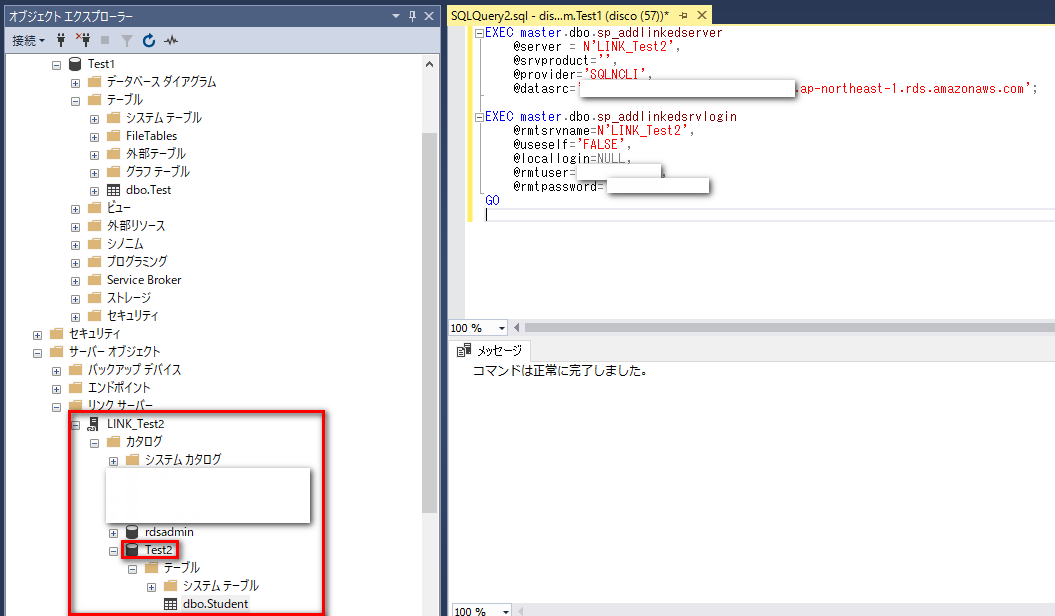The image size is (1055, 616).
Task: Pin the Object Explorer panel
Action: 412,15
